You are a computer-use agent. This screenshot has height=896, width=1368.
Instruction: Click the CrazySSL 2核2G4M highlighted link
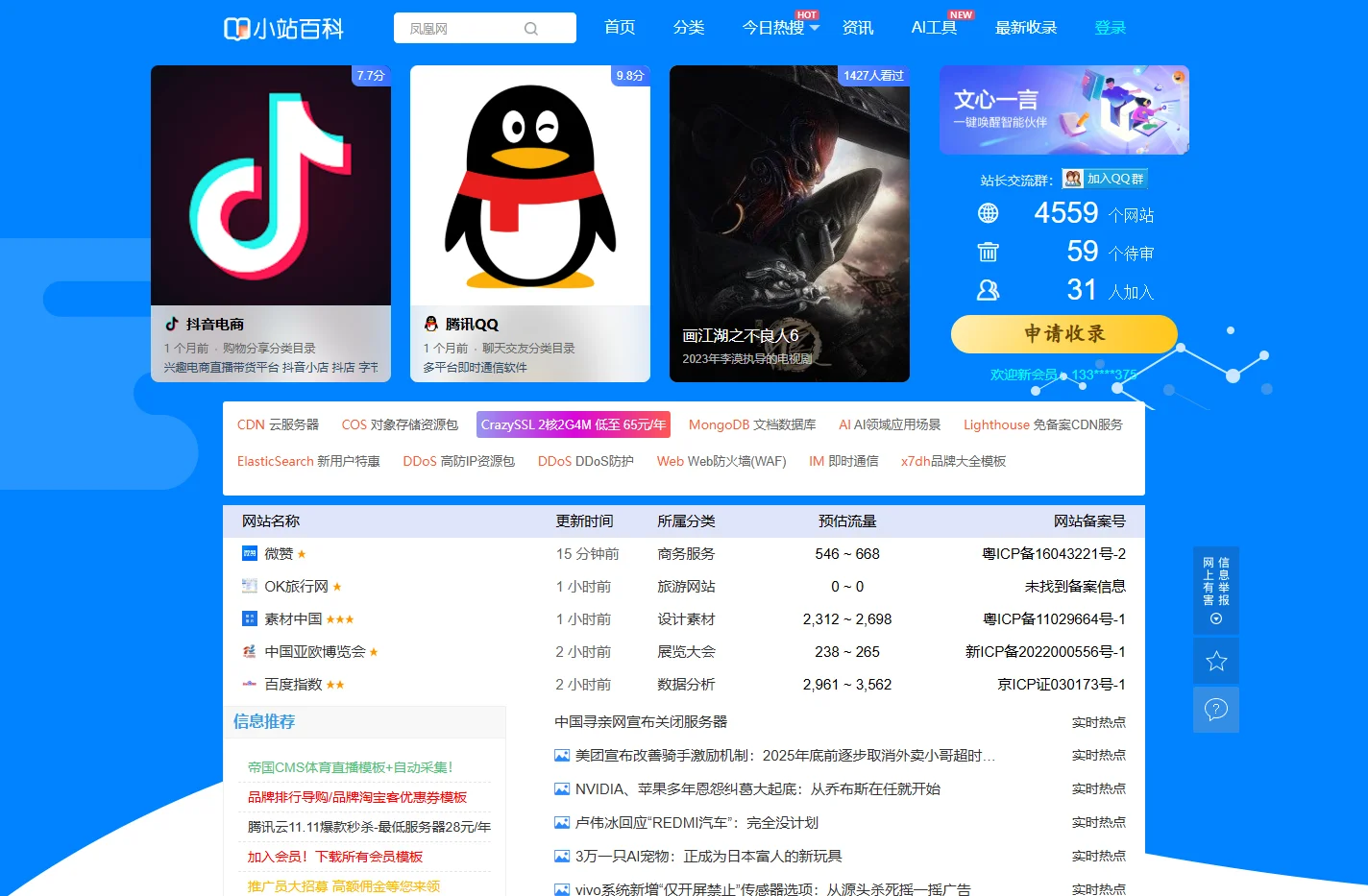pyautogui.click(x=574, y=424)
